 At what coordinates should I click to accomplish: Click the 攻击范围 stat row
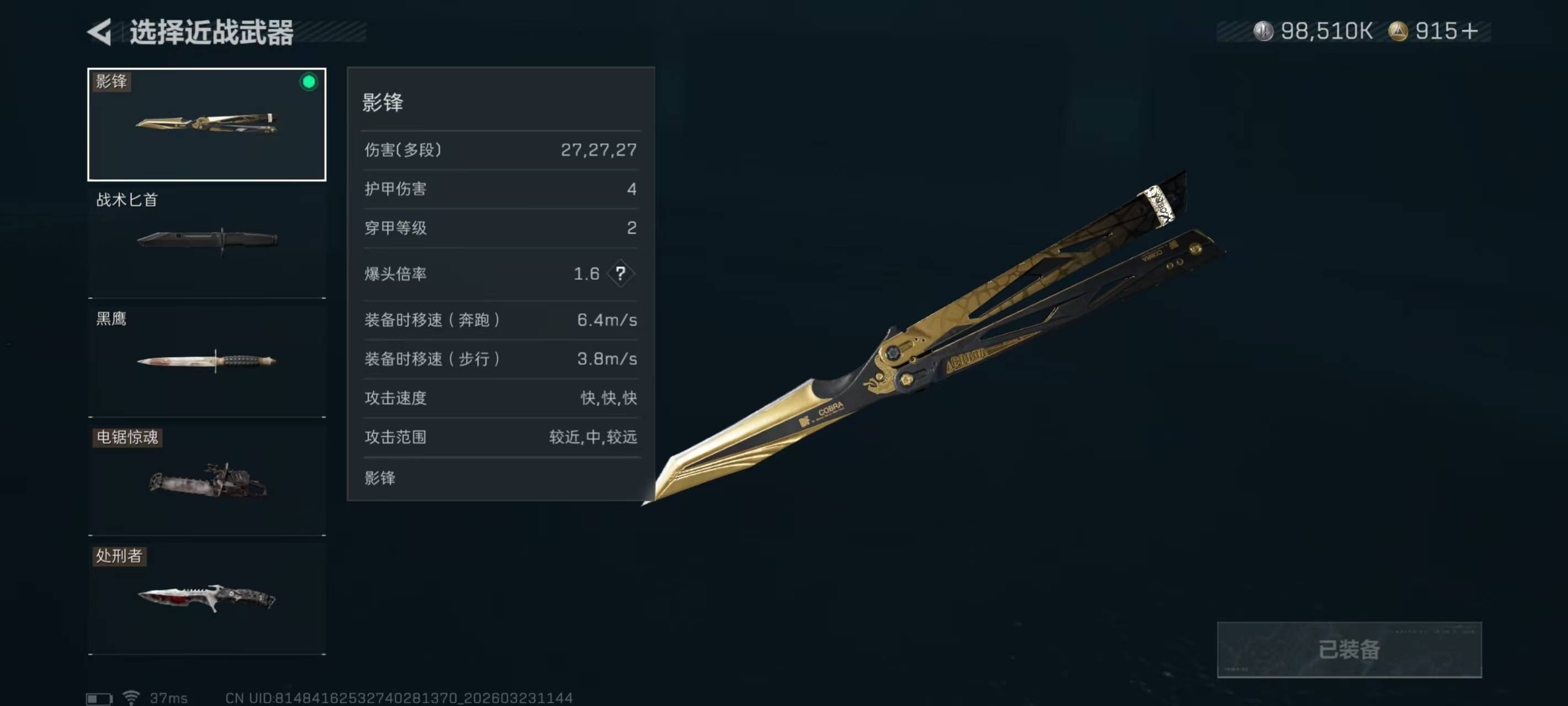pyautogui.click(x=501, y=437)
